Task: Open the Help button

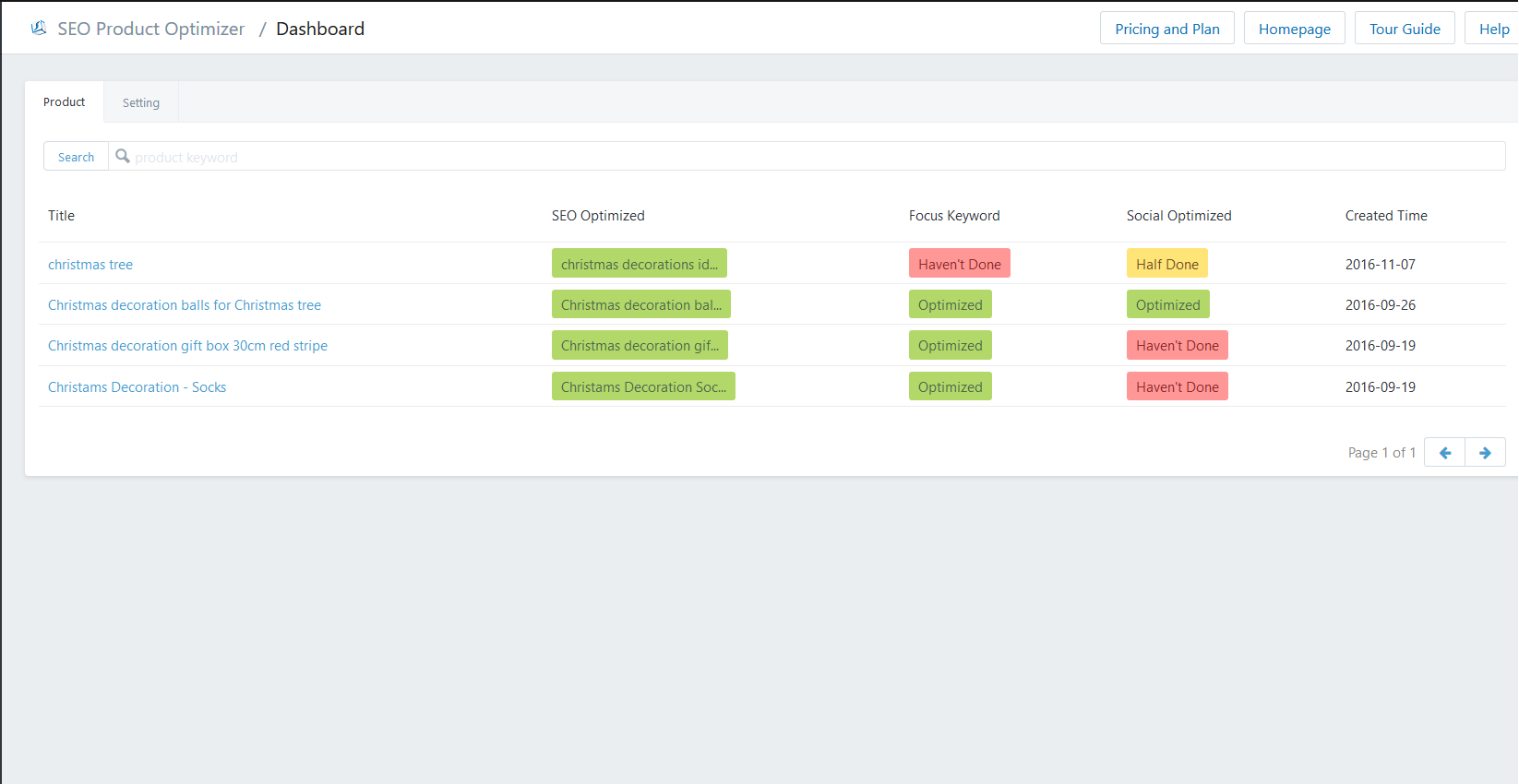Action: [1493, 29]
